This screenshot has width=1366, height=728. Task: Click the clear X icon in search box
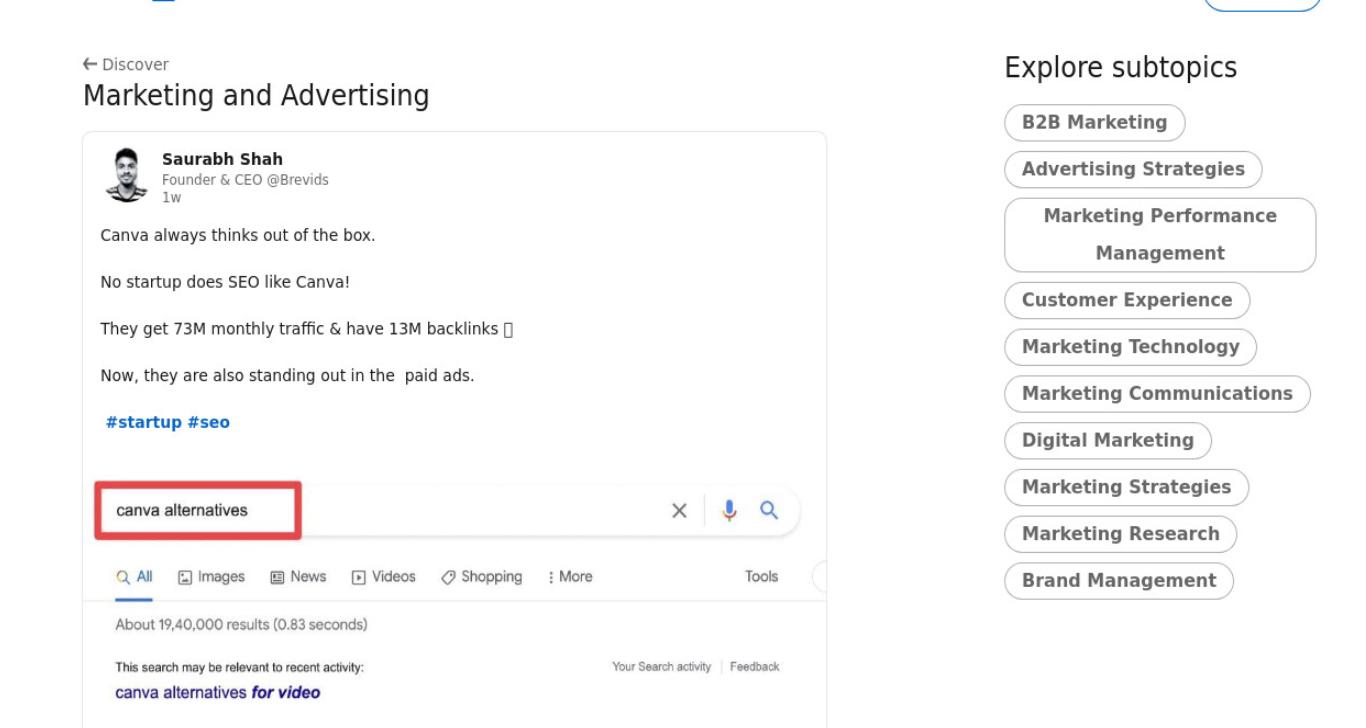click(679, 511)
